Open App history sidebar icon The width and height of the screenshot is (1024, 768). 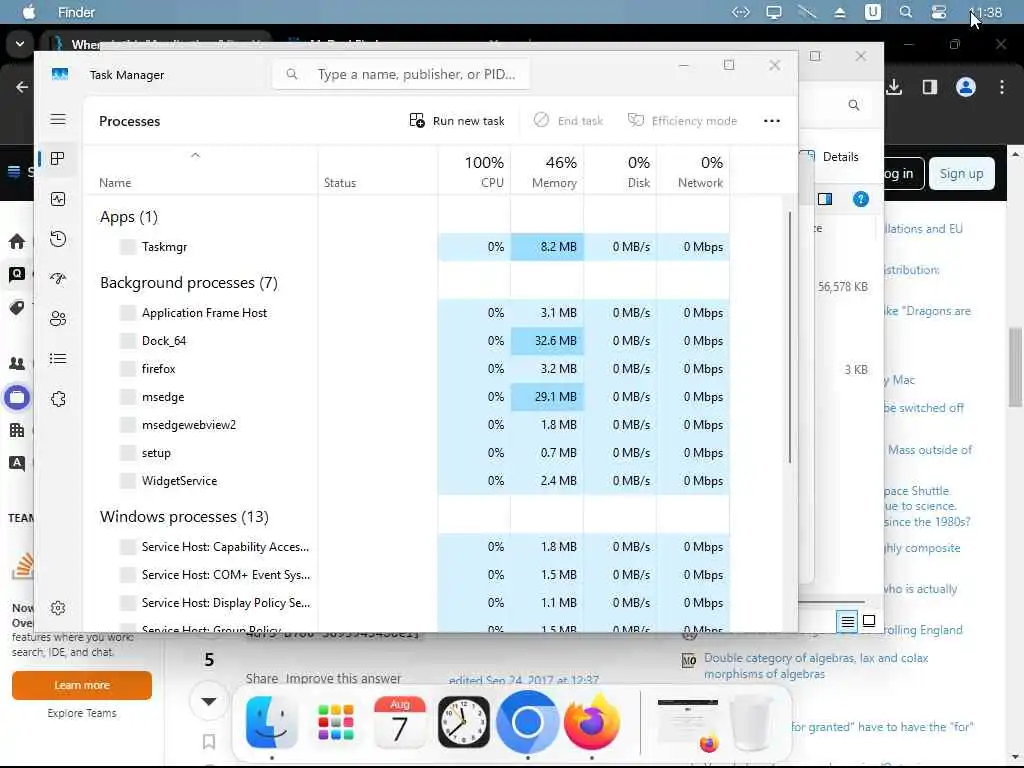tap(58, 239)
